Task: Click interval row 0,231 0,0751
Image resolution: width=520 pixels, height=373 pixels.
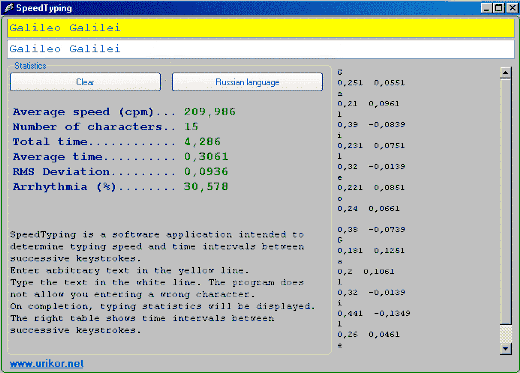Action: [371, 146]
